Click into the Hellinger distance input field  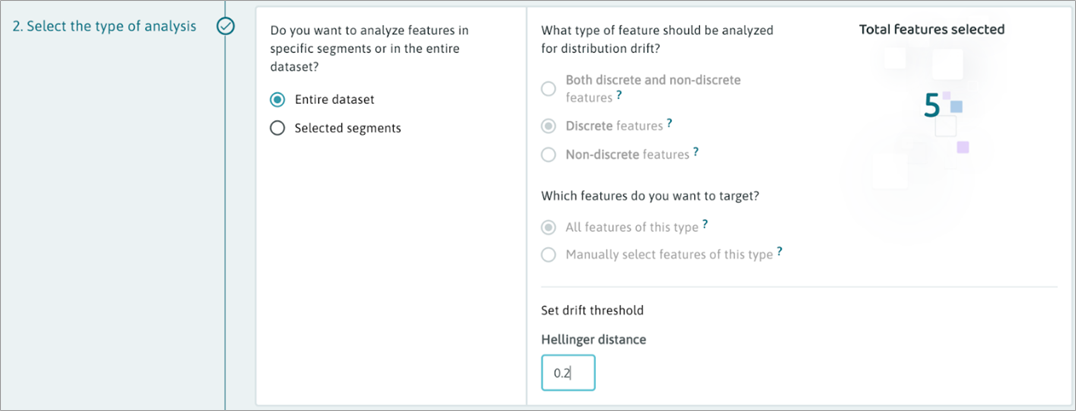568,373
